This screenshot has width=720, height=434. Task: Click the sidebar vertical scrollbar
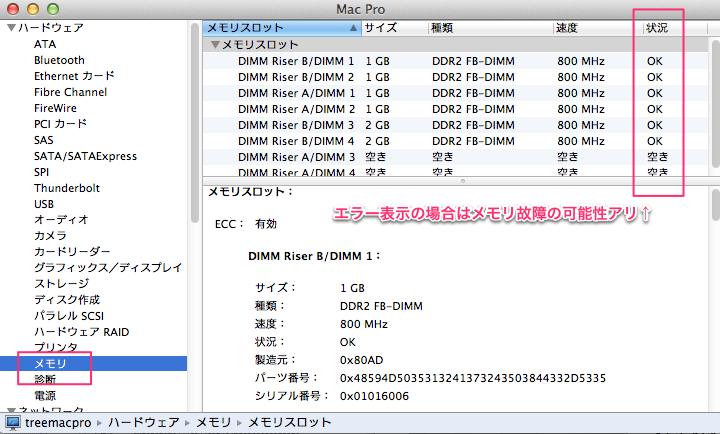pos(195,124)
